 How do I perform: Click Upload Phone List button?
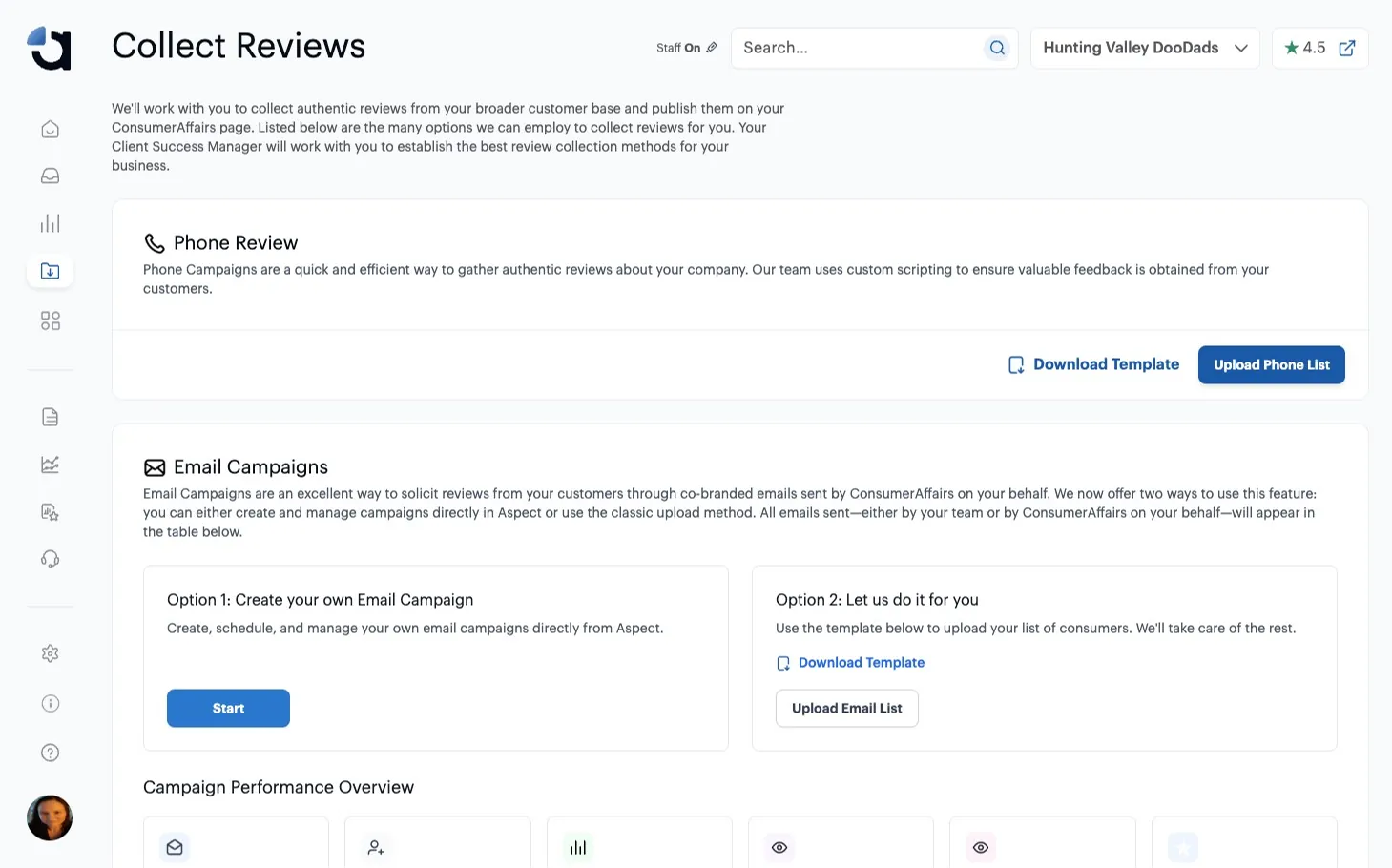point(1271,364)
